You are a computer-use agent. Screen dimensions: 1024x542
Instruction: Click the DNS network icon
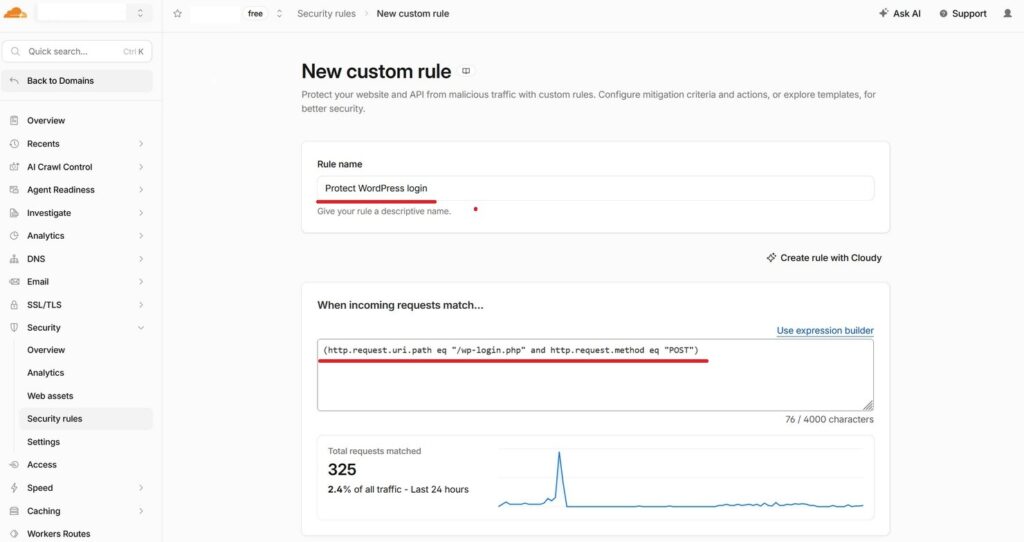(x=14, y=259)
